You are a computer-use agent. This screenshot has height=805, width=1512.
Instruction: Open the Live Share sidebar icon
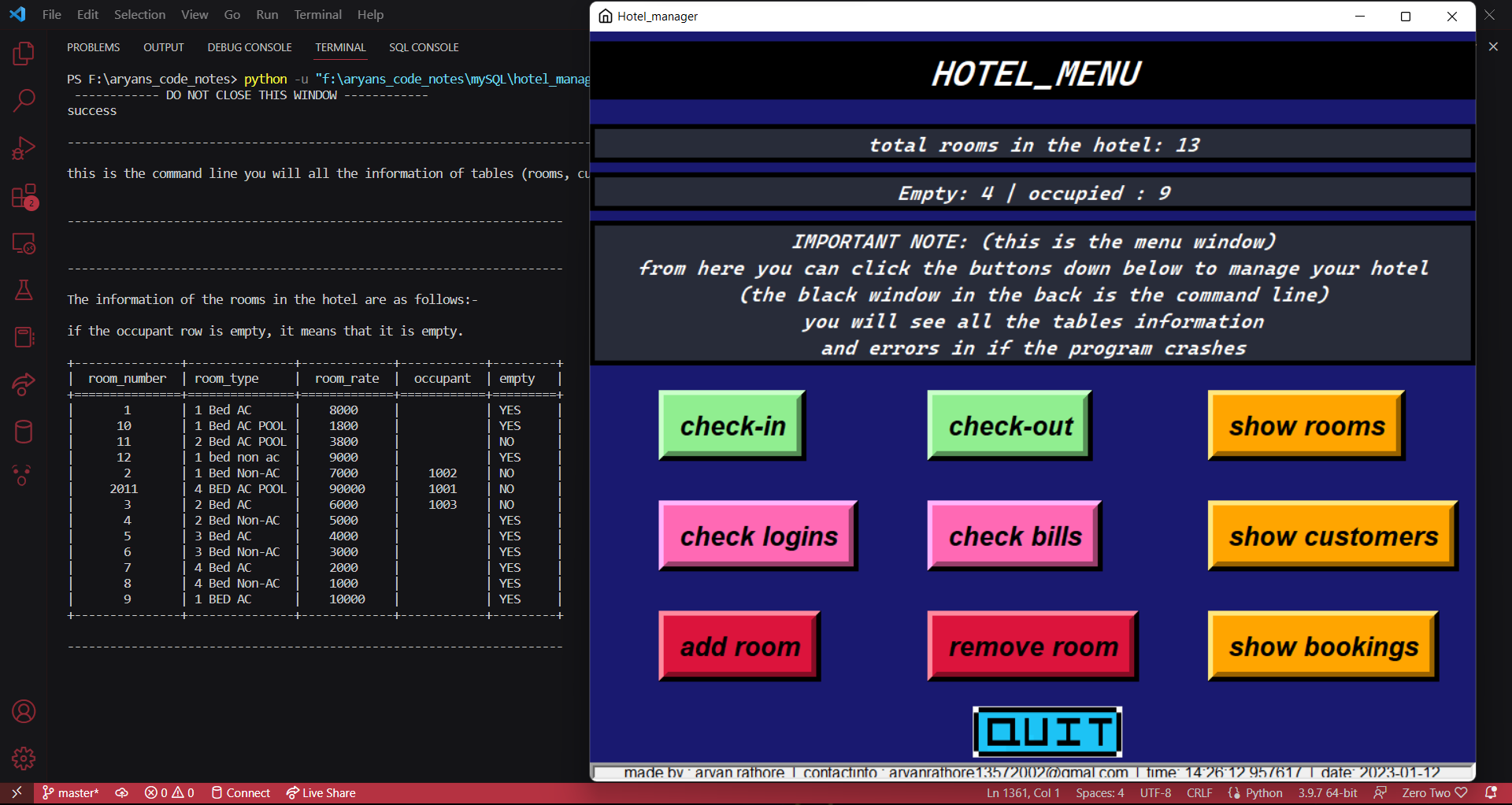click(x=24, y=385)
